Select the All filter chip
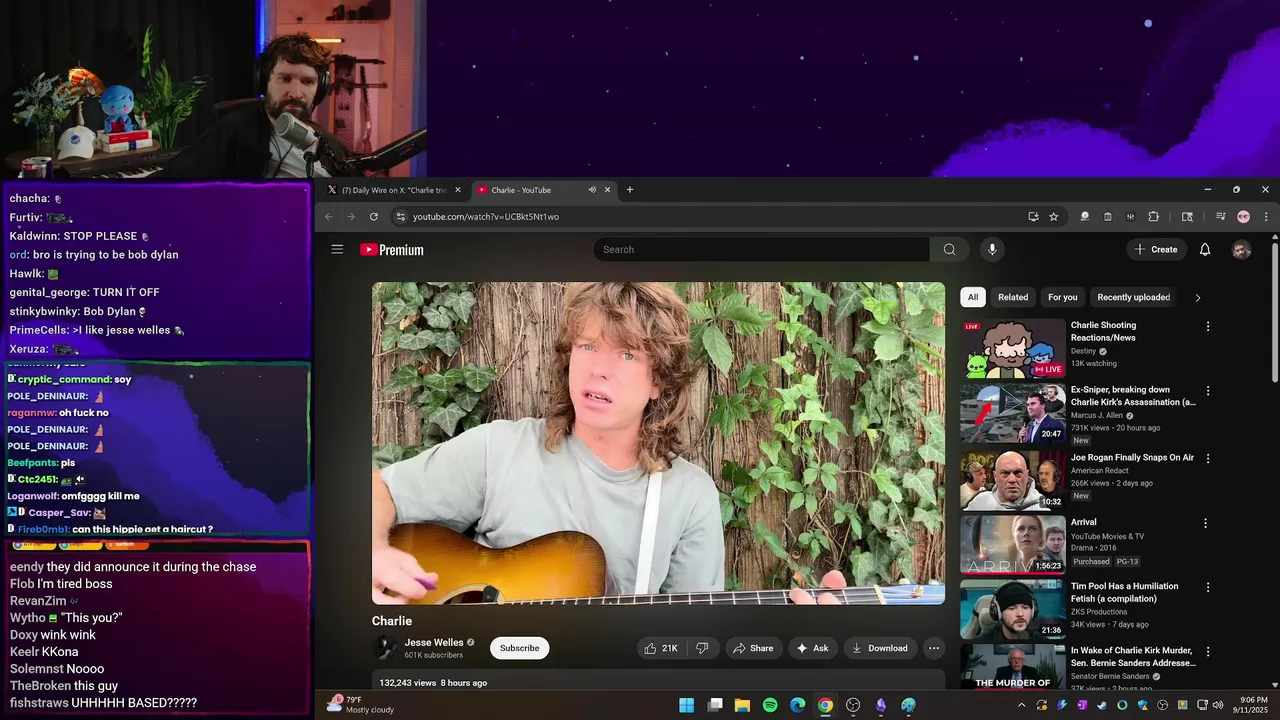 point(972,297)
